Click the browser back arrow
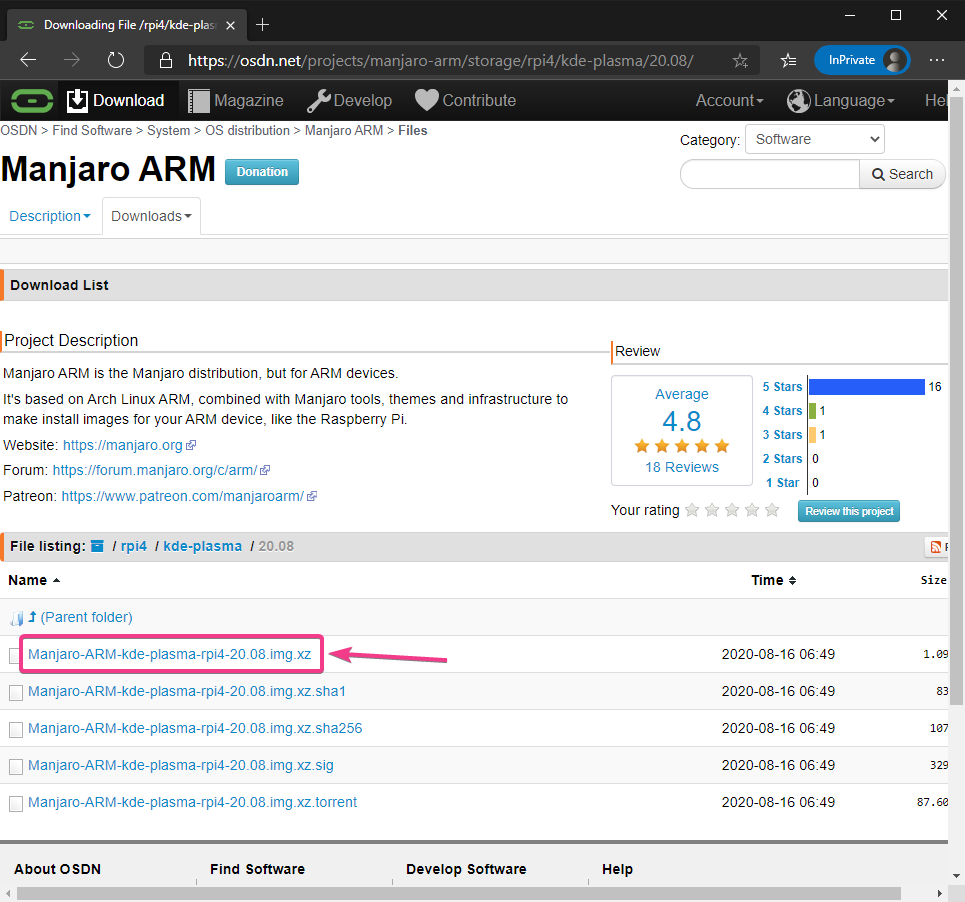The width and height of the screenshot is (965, 902). (28, 60)
